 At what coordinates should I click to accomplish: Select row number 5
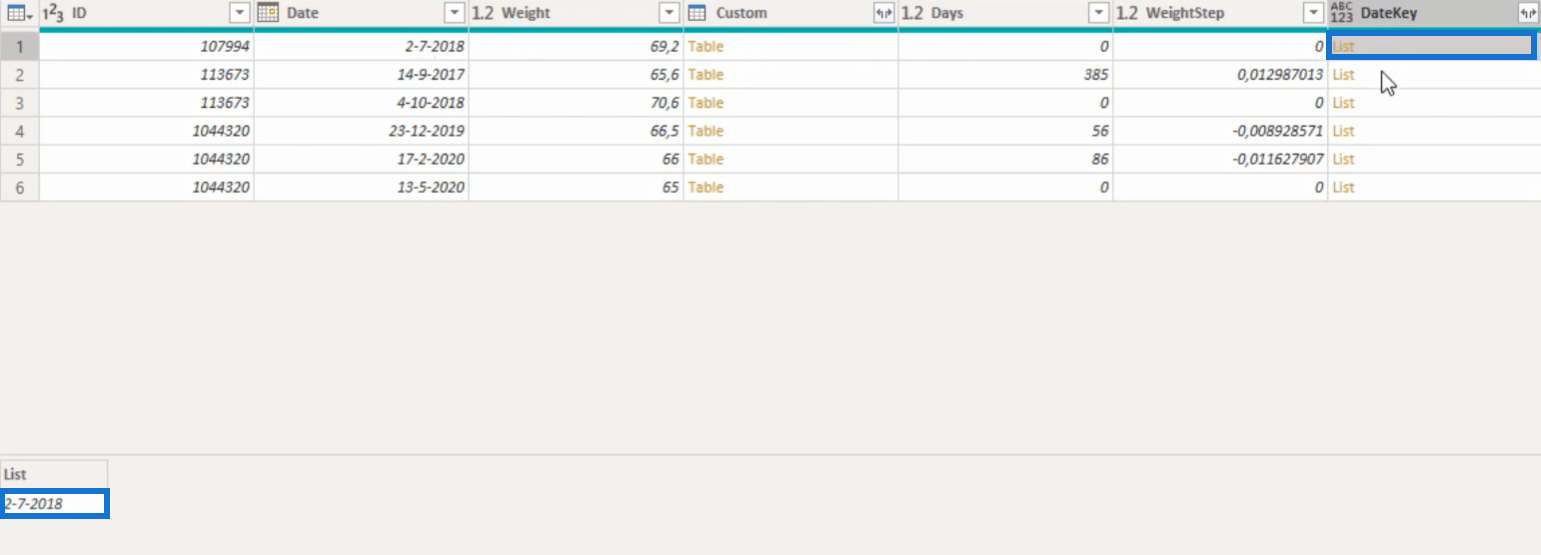click(x=20, y=159)
